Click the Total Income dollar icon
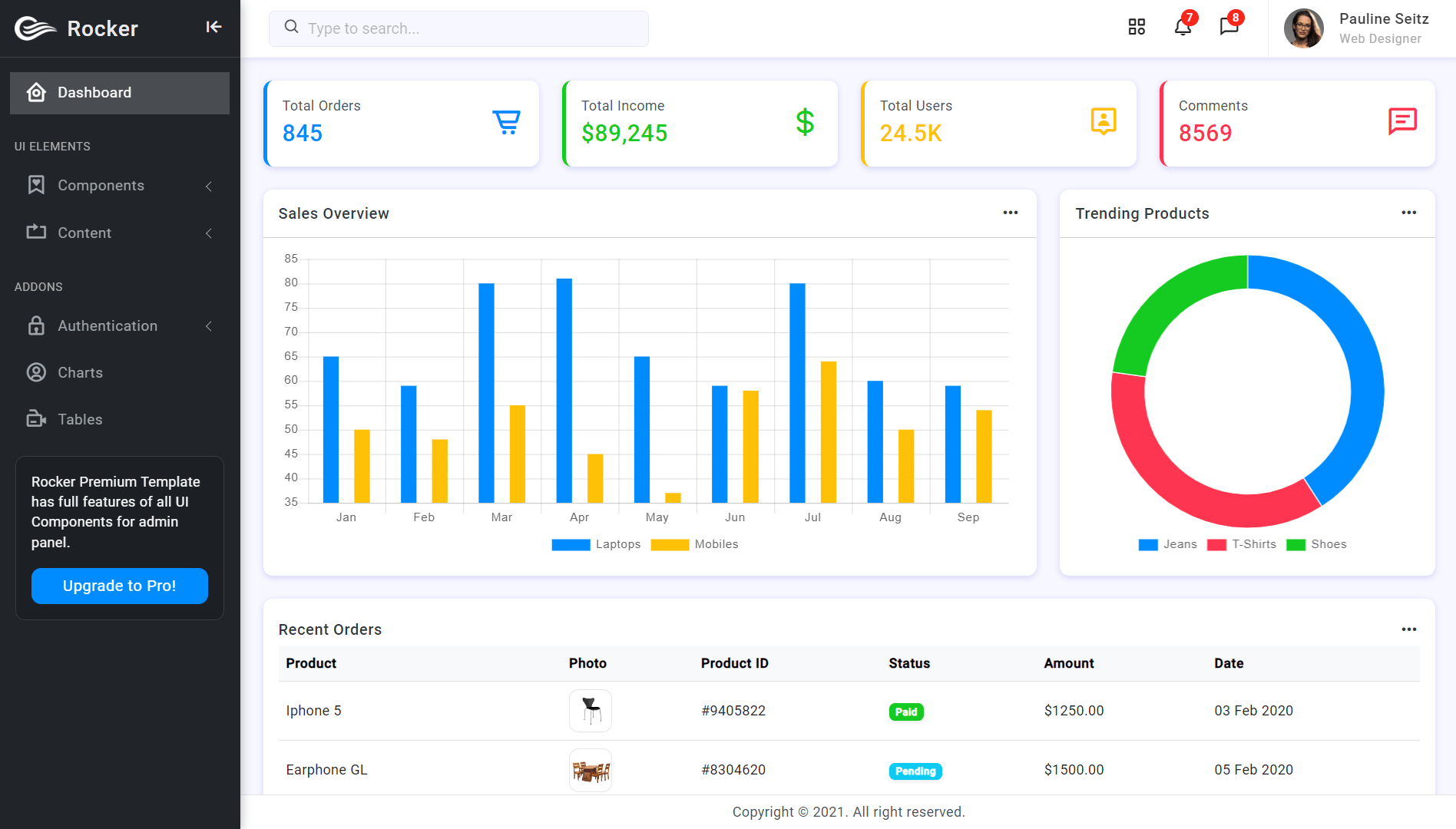Viewport: 1456px width, 829px height. pyautogui.click(x=805, y=123)
